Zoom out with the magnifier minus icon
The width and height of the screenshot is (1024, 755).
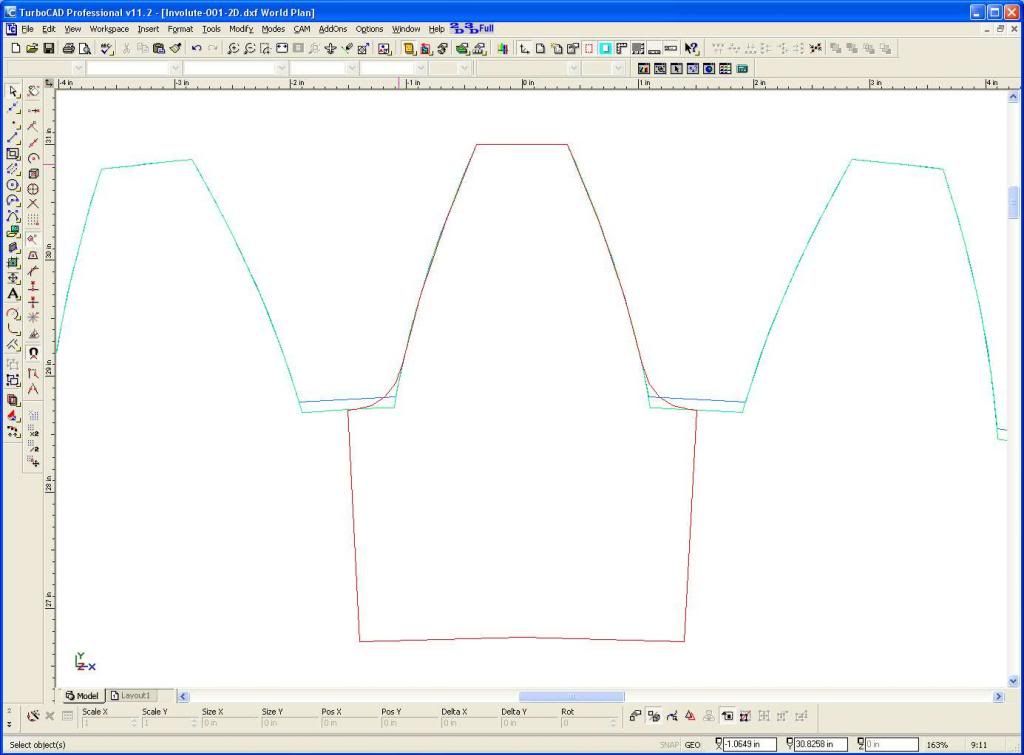coord(249,48)
